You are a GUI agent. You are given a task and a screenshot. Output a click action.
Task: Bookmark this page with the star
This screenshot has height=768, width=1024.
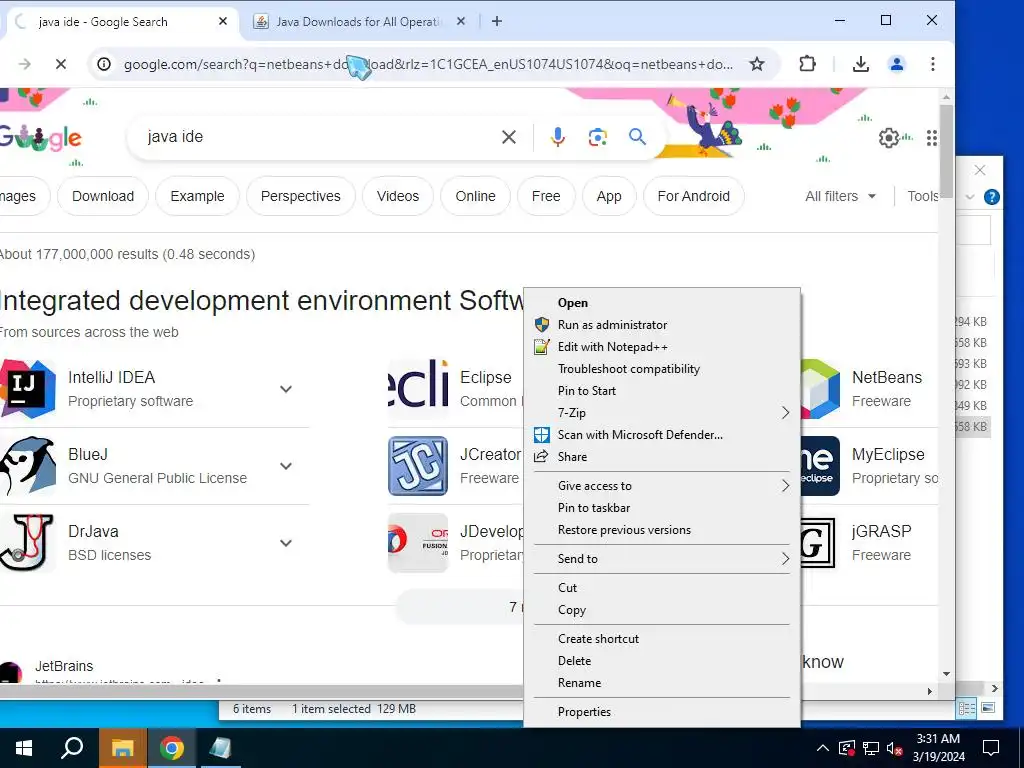tap(757, 64)
